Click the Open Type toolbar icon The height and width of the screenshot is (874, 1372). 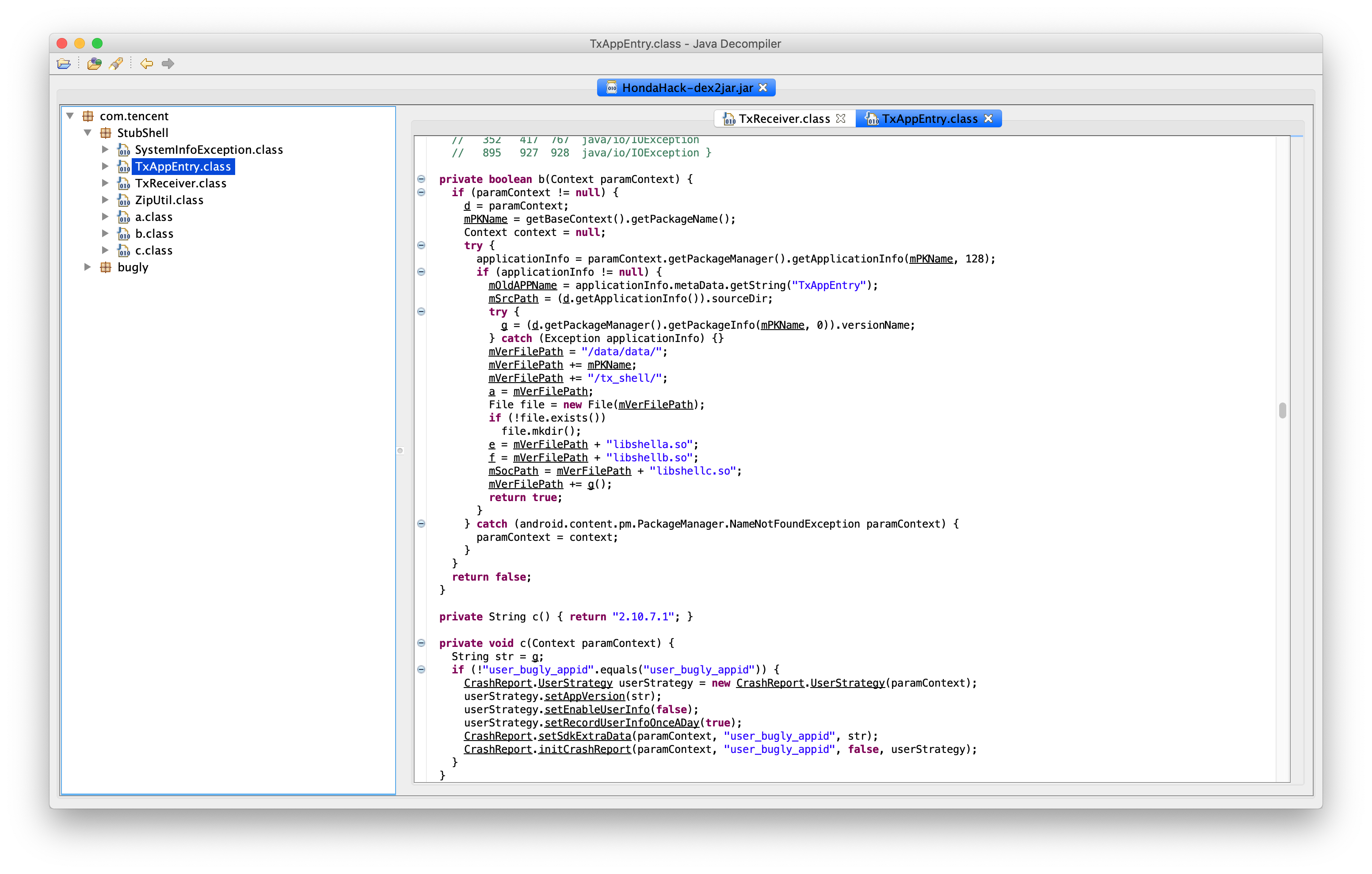pyautogui.click(x=94, y=64)
